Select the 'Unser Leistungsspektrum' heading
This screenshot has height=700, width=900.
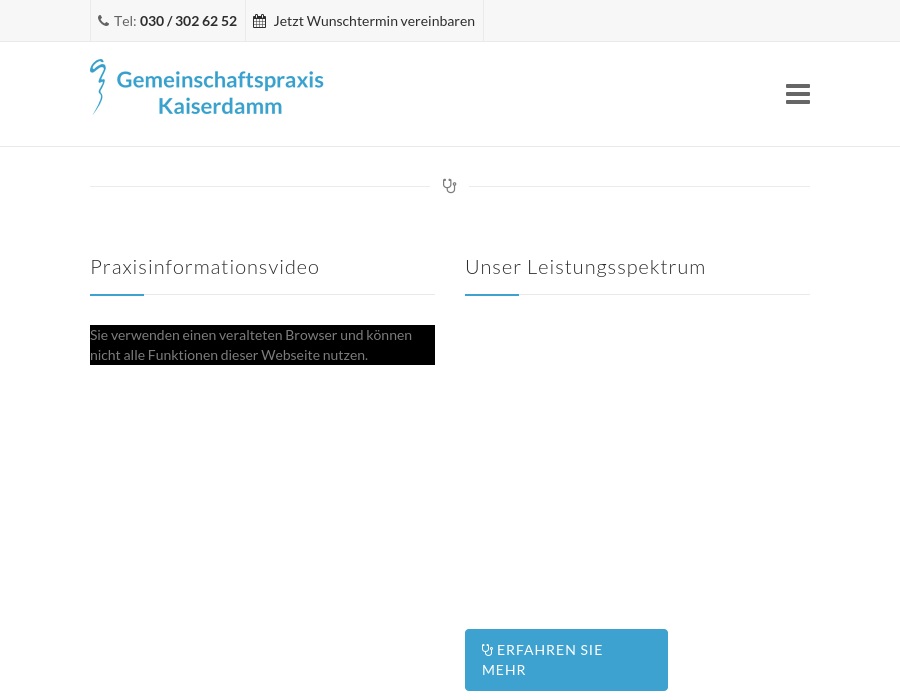point(585,267)
